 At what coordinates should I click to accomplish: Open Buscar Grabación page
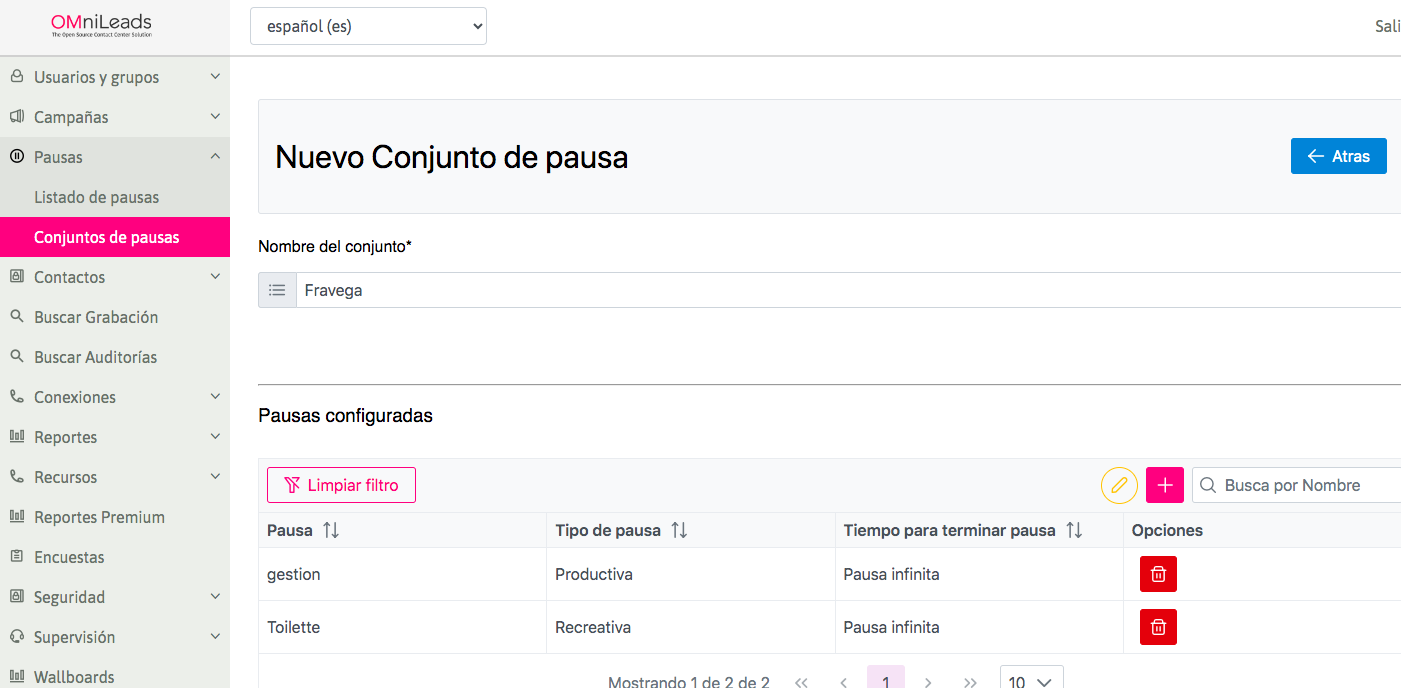point(96,317)
